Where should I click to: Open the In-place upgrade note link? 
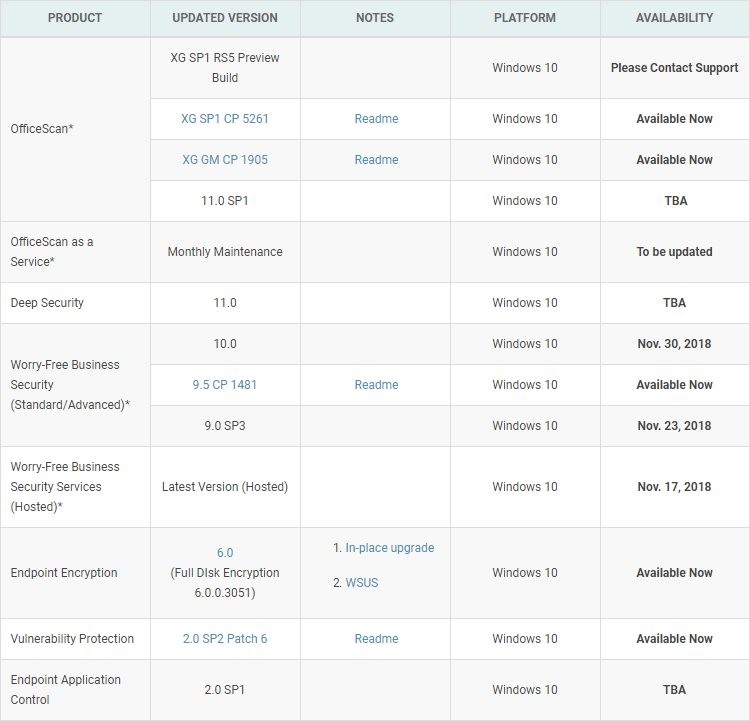[x=390, y=548]
